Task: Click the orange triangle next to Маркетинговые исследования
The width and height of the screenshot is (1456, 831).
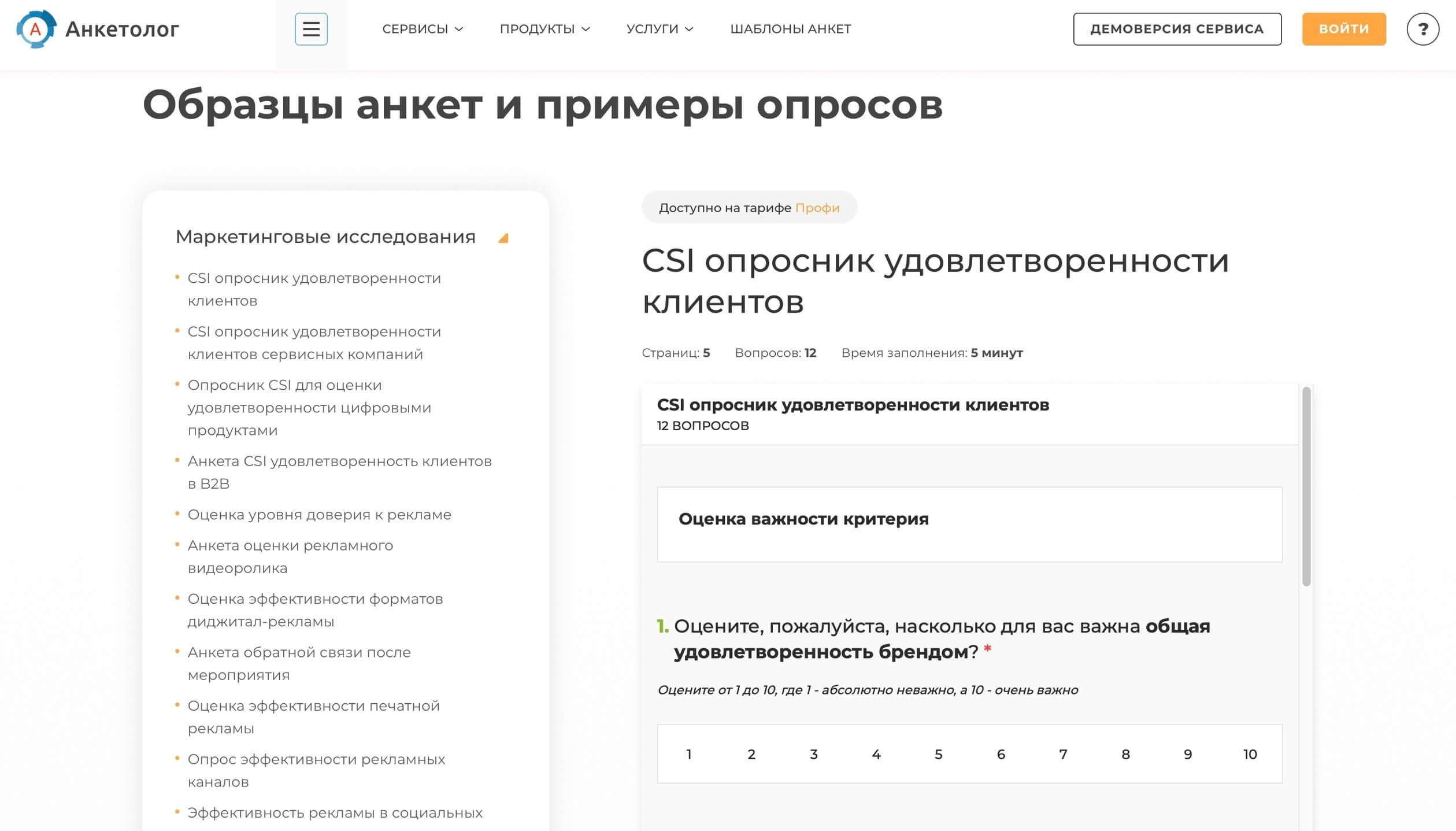Action: [505, 237]
